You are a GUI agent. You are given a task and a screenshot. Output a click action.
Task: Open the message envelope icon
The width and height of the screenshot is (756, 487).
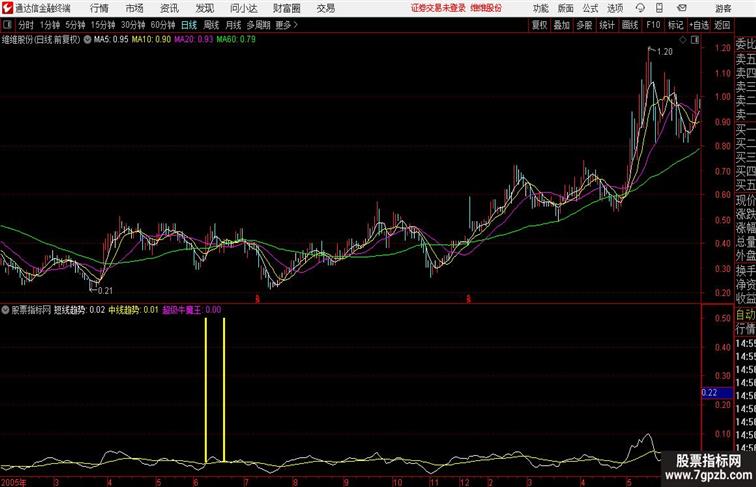click(x=682, y=8)
